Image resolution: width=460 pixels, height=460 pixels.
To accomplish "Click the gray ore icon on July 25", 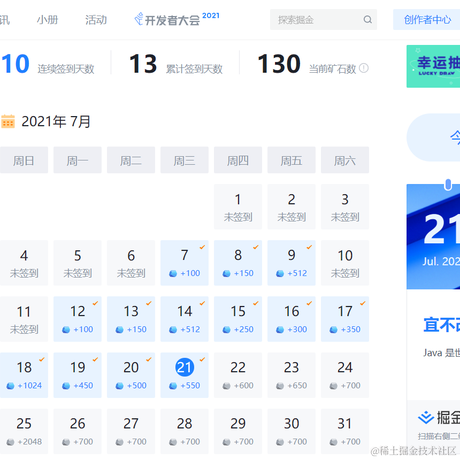I will [x=11, y=442].
